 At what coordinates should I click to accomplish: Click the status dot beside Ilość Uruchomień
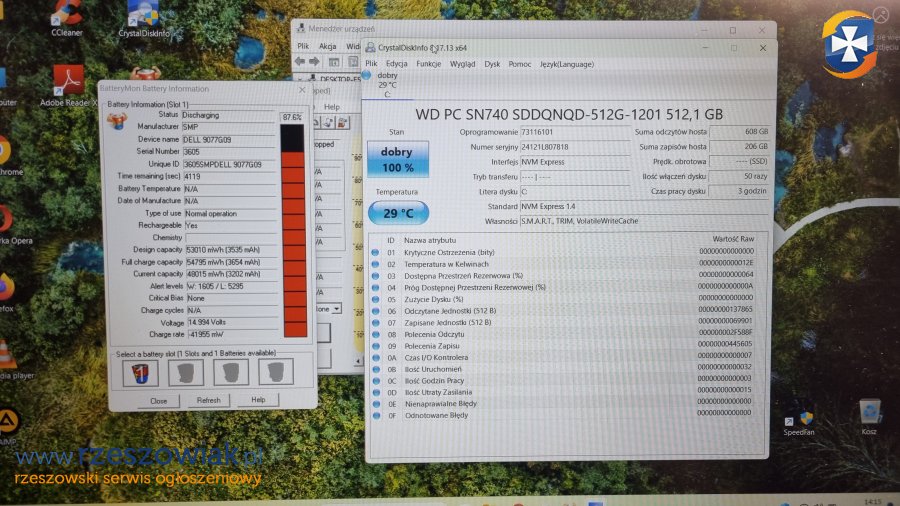click(376, 369)
